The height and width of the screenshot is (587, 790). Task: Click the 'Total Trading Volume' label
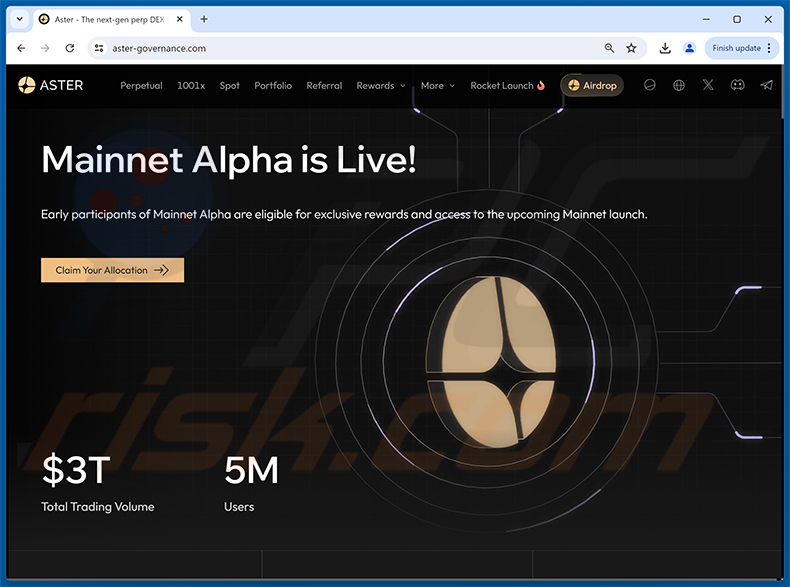tap(98, 506)
